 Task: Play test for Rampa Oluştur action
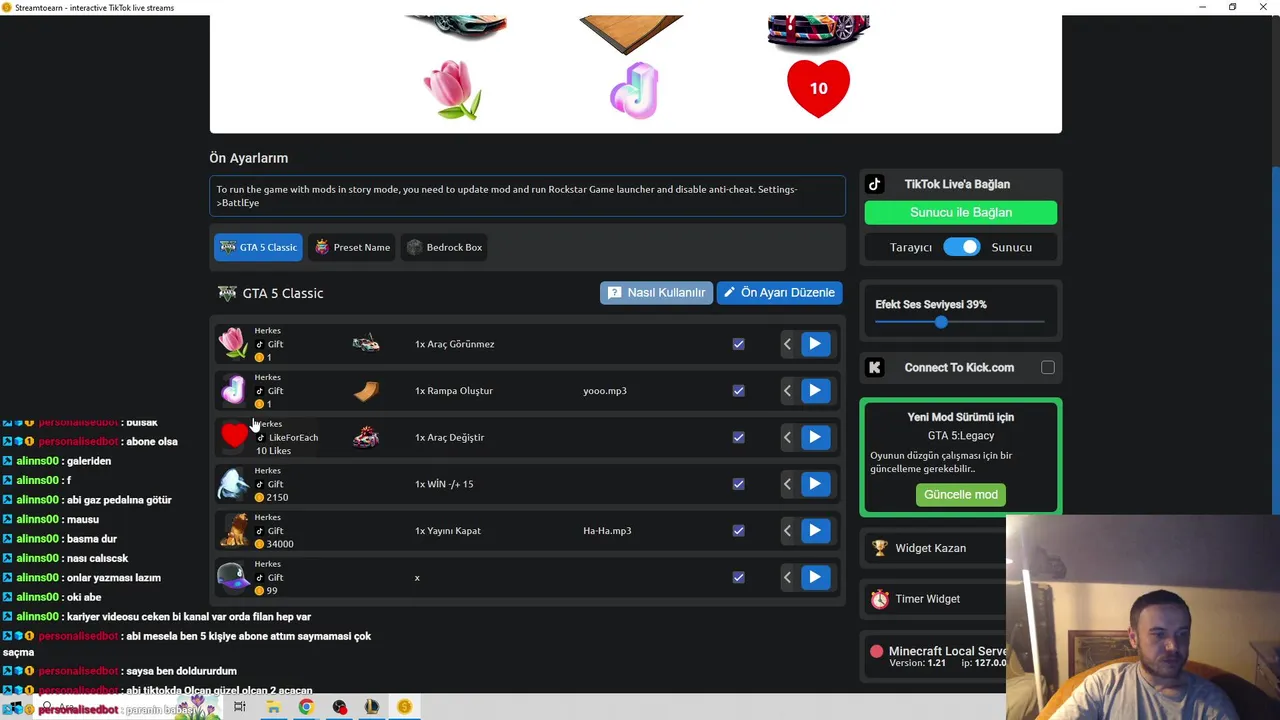pos(815,391)
